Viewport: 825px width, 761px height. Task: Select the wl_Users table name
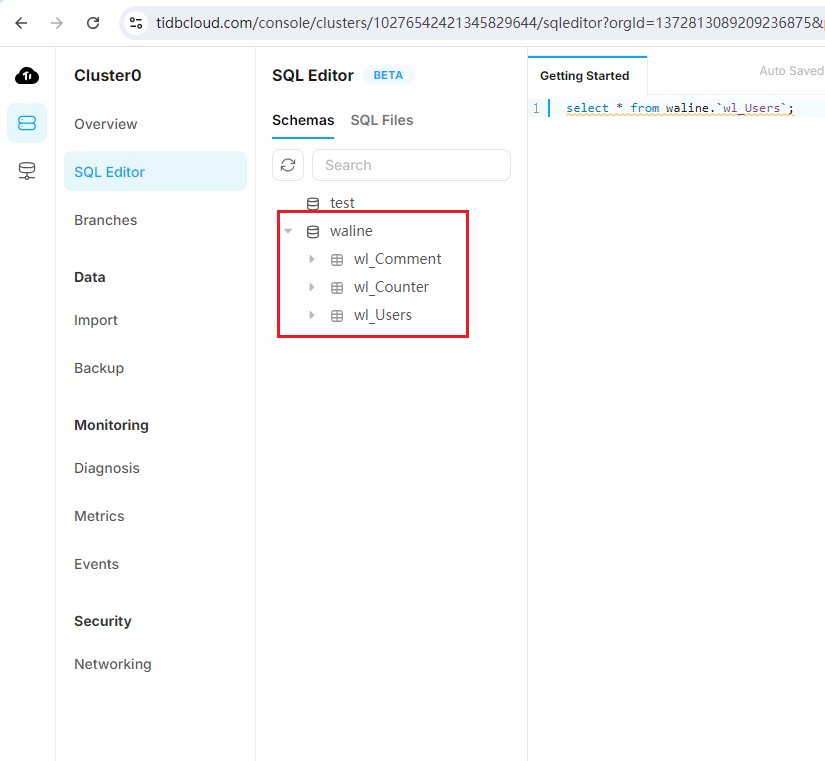[383, 315]
